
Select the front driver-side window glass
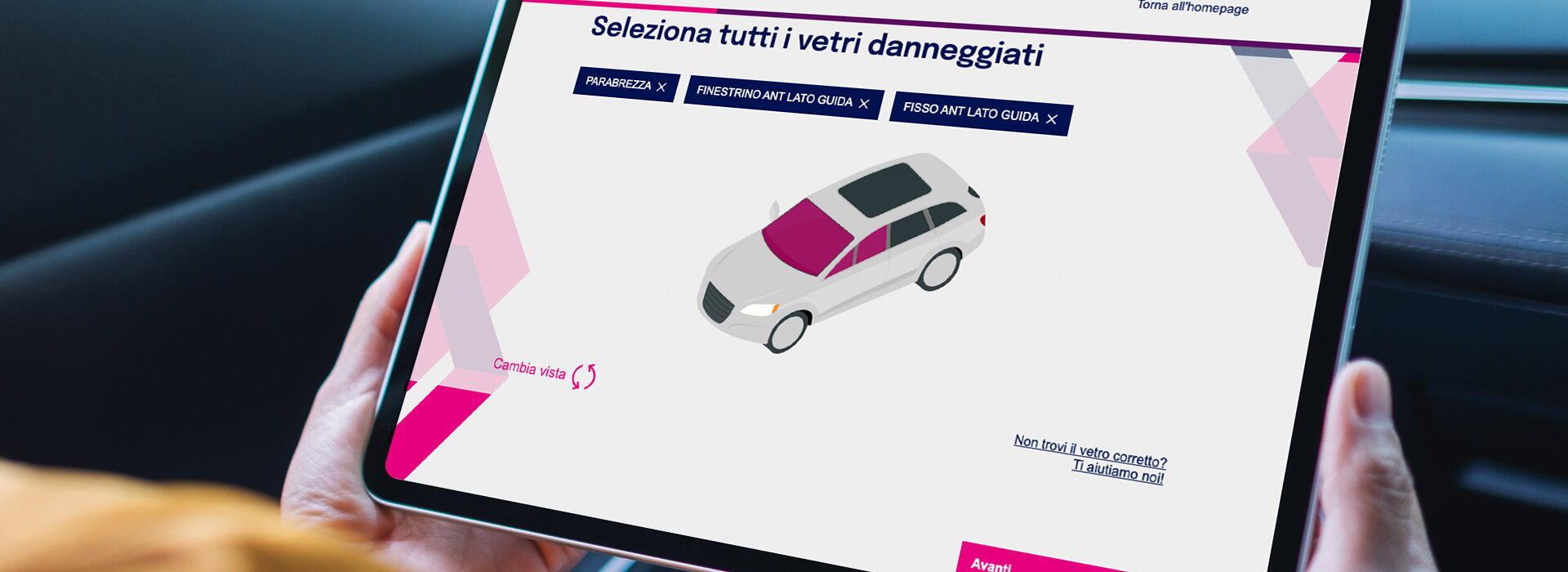pos(872,244)
